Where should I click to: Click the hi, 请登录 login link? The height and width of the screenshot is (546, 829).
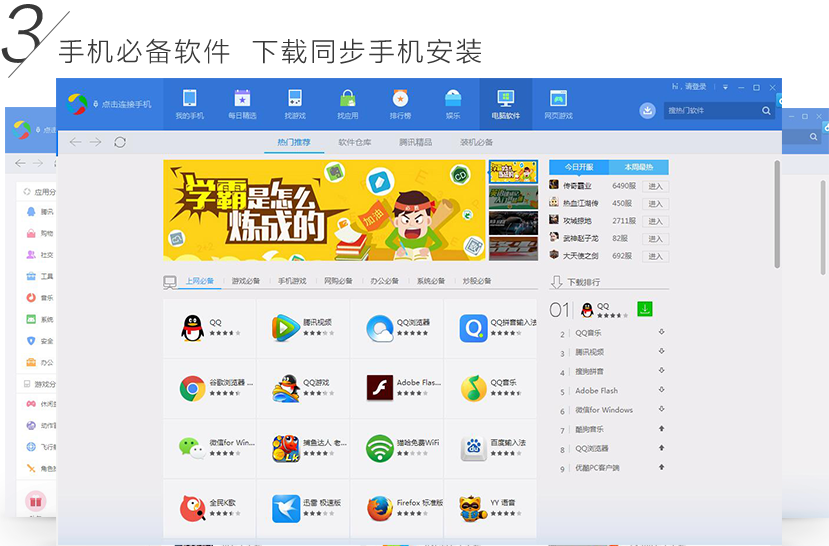pos(689,87)
